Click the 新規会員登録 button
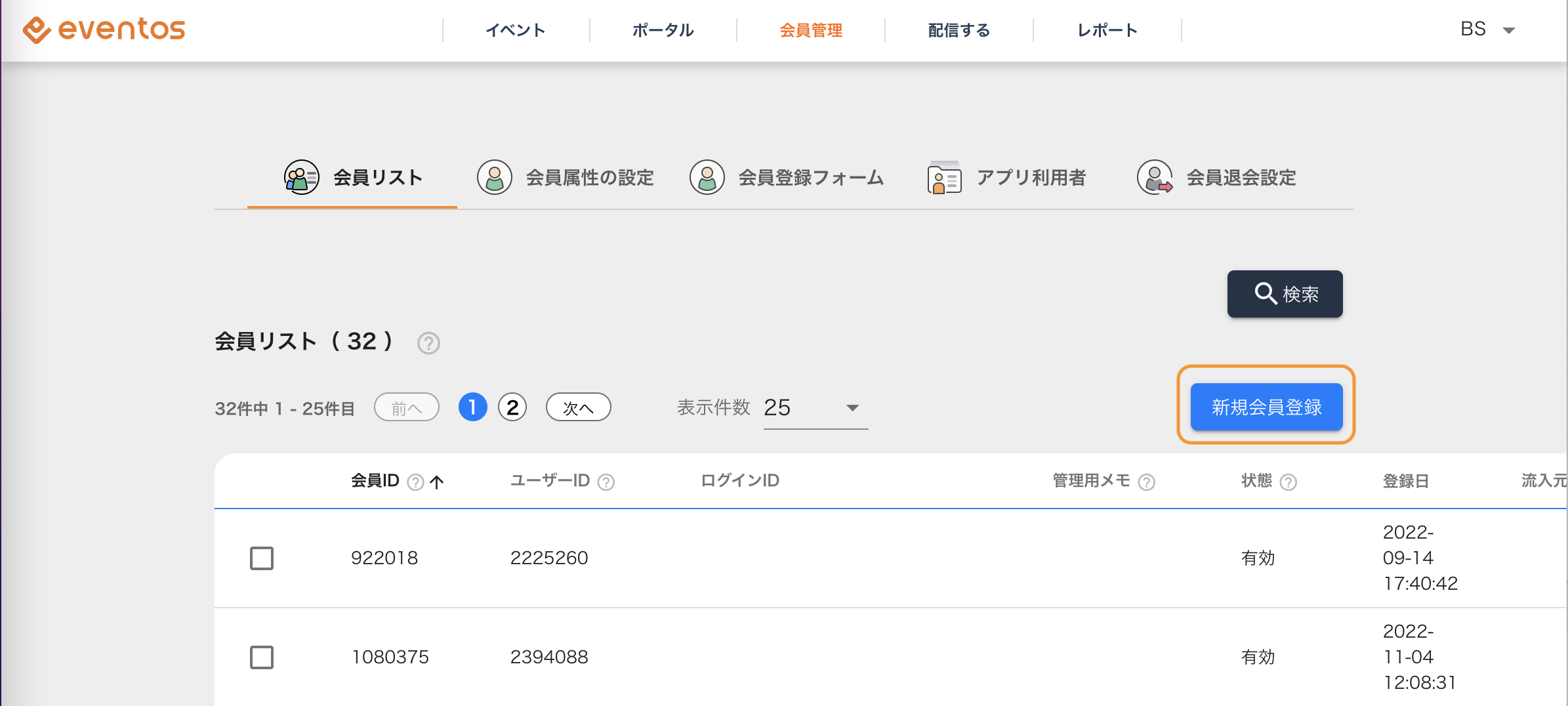Viewport: 1568px width, 706px height. click(1266, 407)
